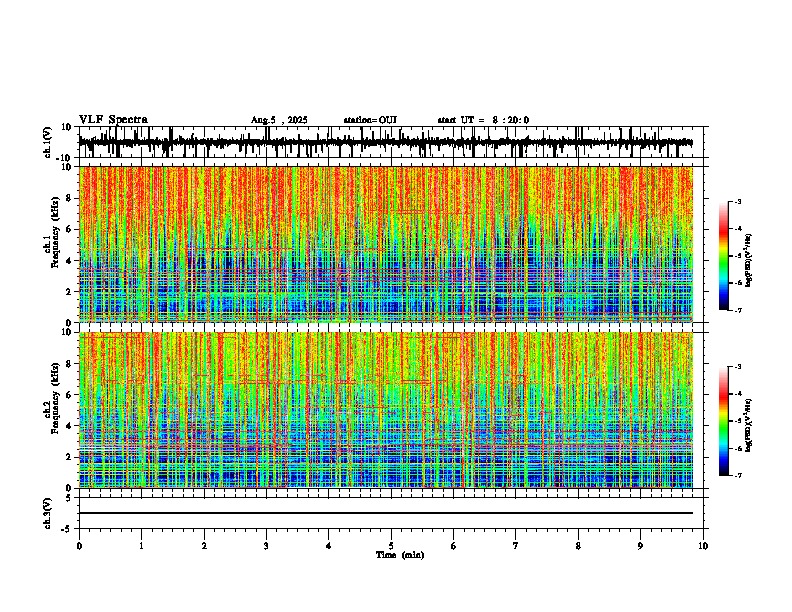This screenshot has width=792, height=612.
Task: Click the "8" kHz tick on ch.1 spectrogram axis
Action: point(70,198)
